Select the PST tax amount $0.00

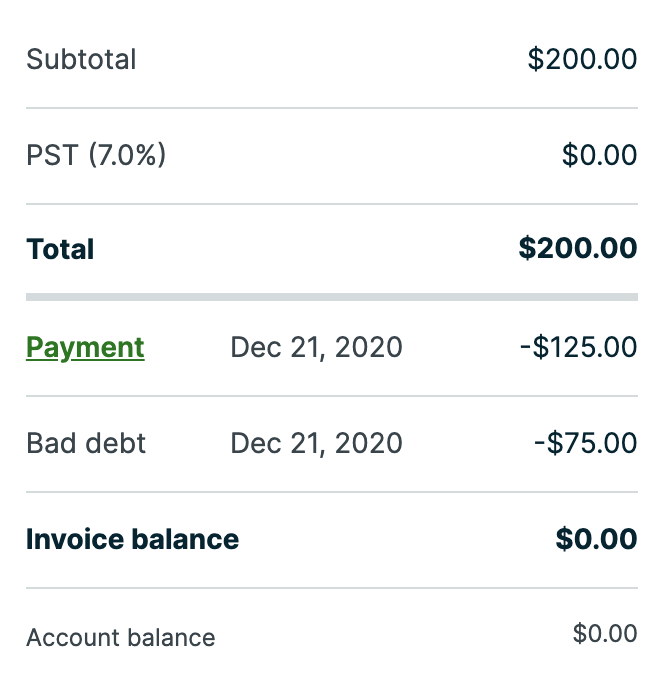click(x=599, y=155)
